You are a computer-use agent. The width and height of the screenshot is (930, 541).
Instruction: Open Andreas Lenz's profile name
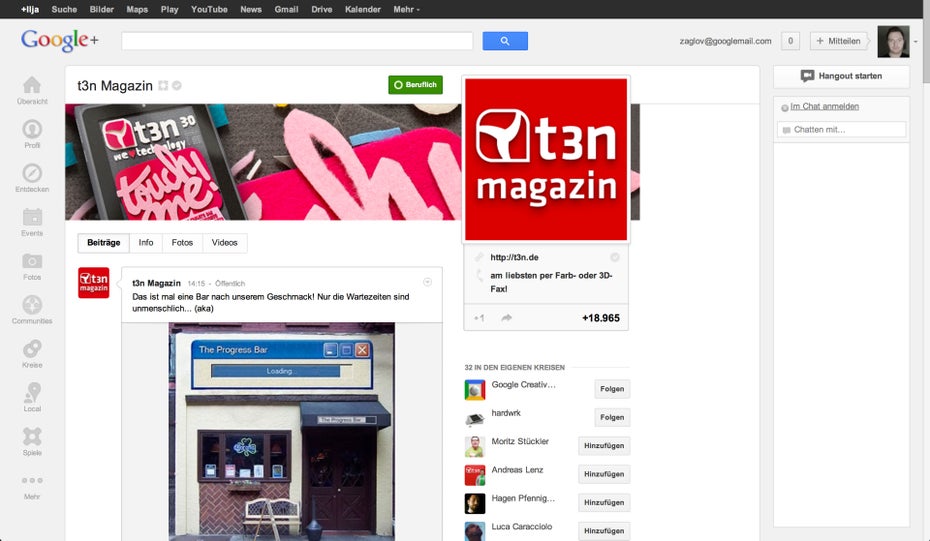[517, 470]
